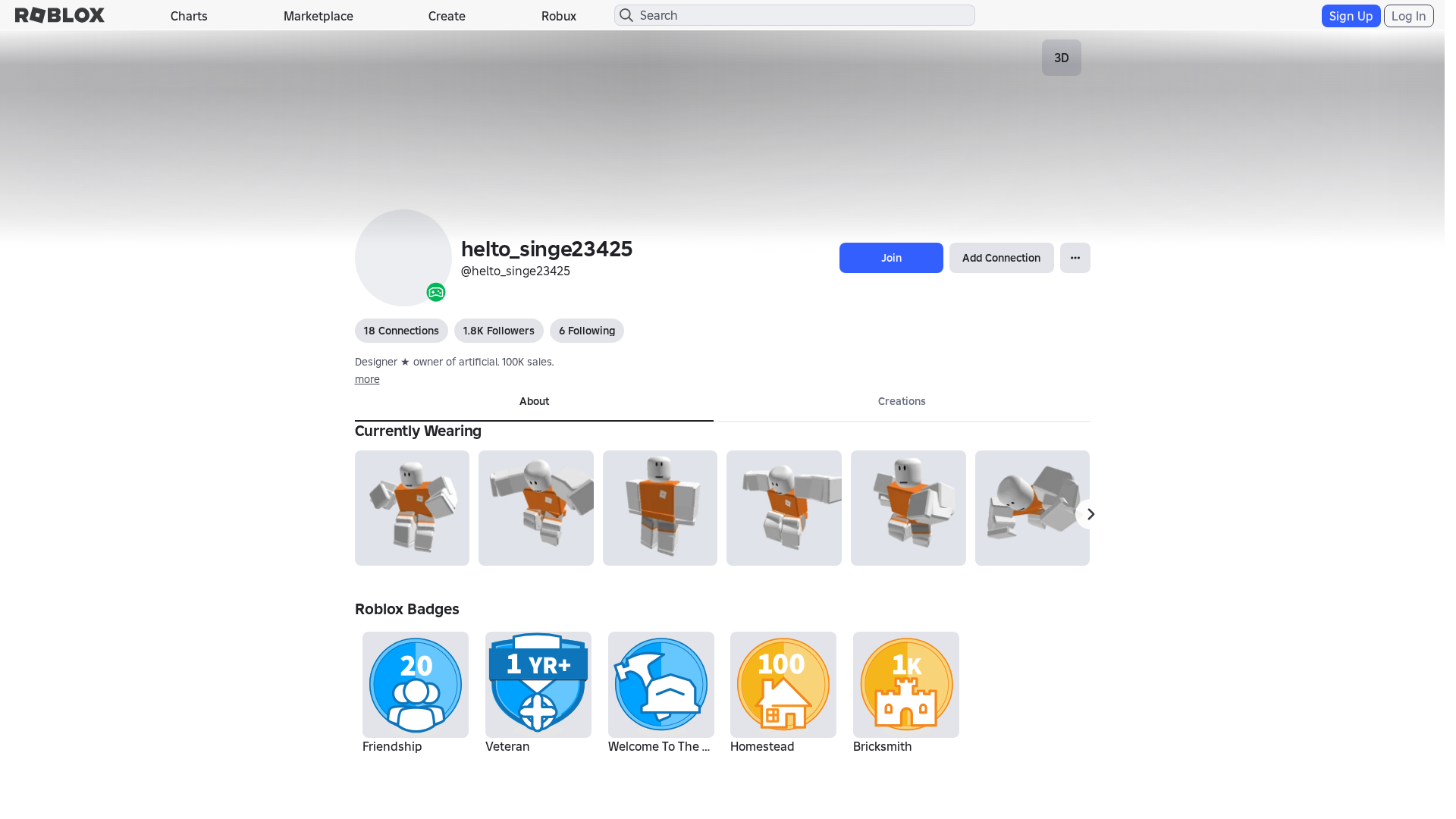View the 18 Connections list
Screen dimensions: 1456x819
click(x=401, y=331)
